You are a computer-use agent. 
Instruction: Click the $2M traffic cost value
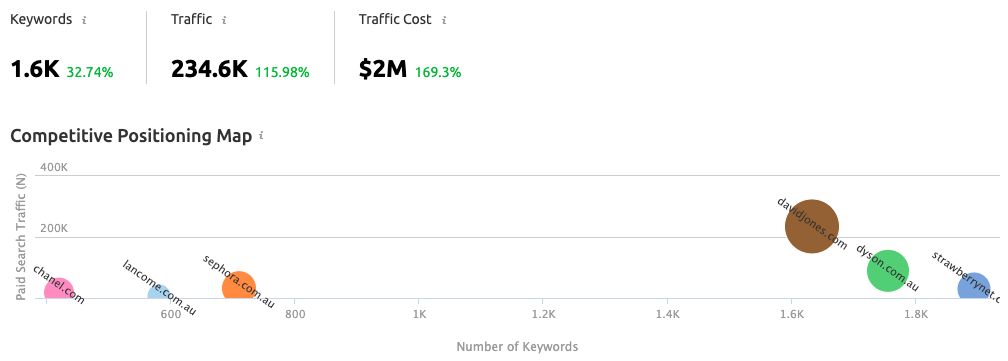[x=383, y=69]
